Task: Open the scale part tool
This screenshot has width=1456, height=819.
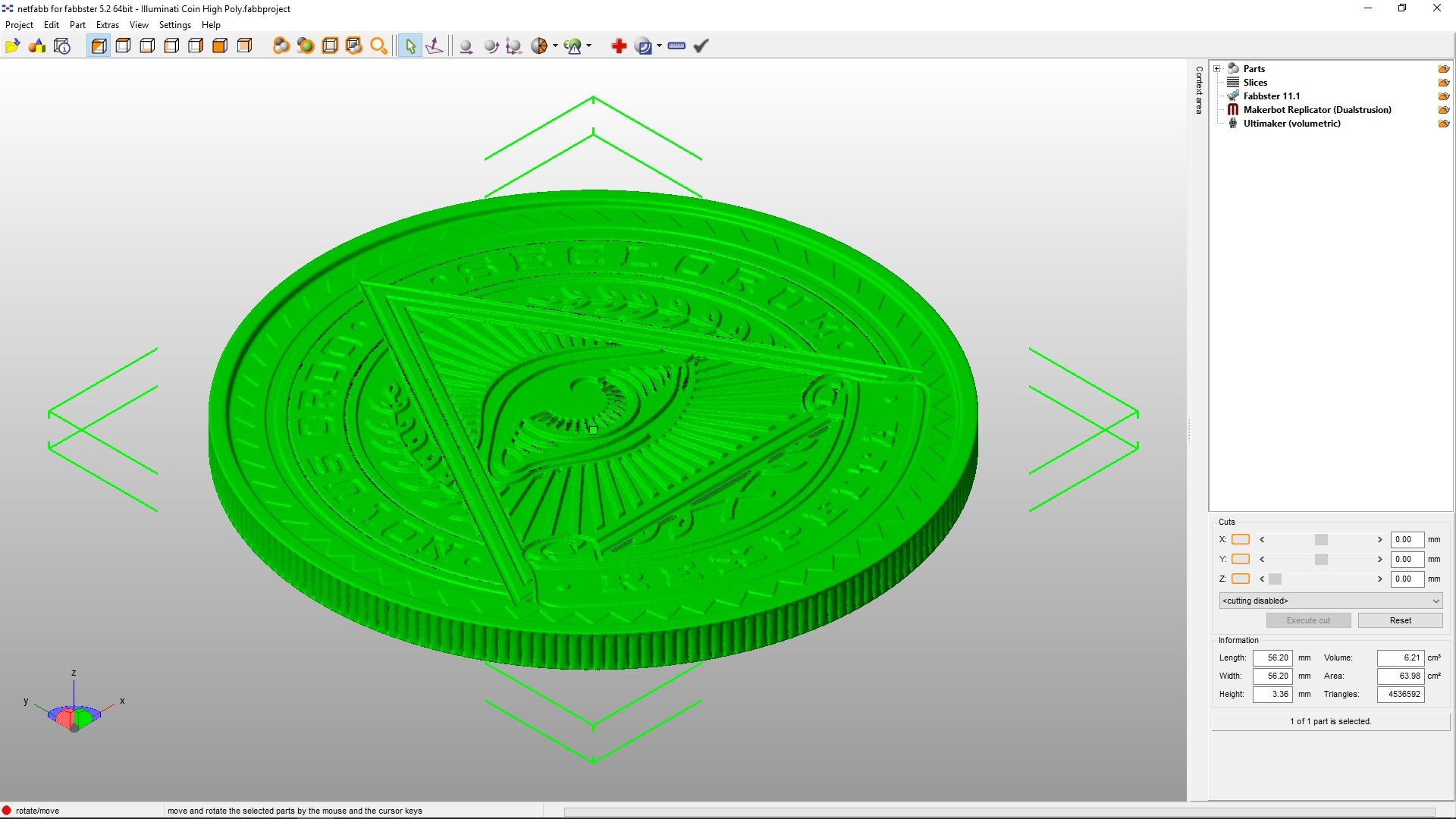Action: (514, 46)
